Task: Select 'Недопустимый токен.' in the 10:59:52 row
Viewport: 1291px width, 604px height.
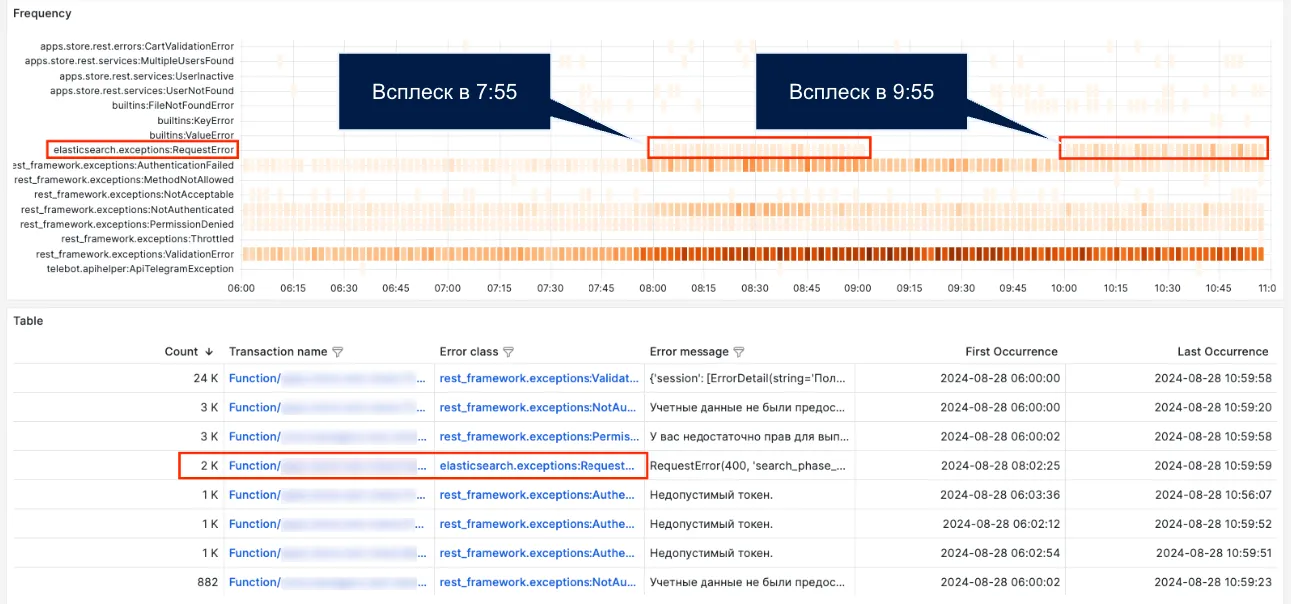Action: [x=711, y=524]
